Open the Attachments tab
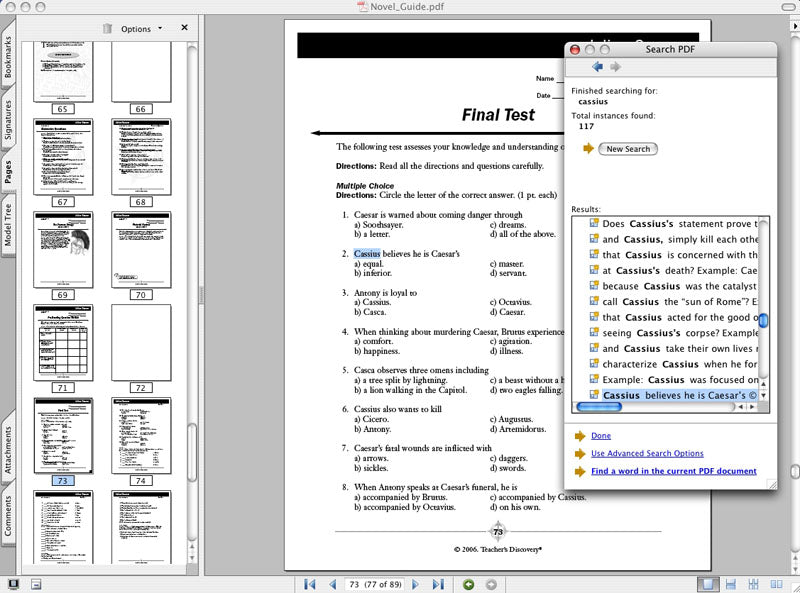Viewport: 800px width, 593px height. coord(9,450)
